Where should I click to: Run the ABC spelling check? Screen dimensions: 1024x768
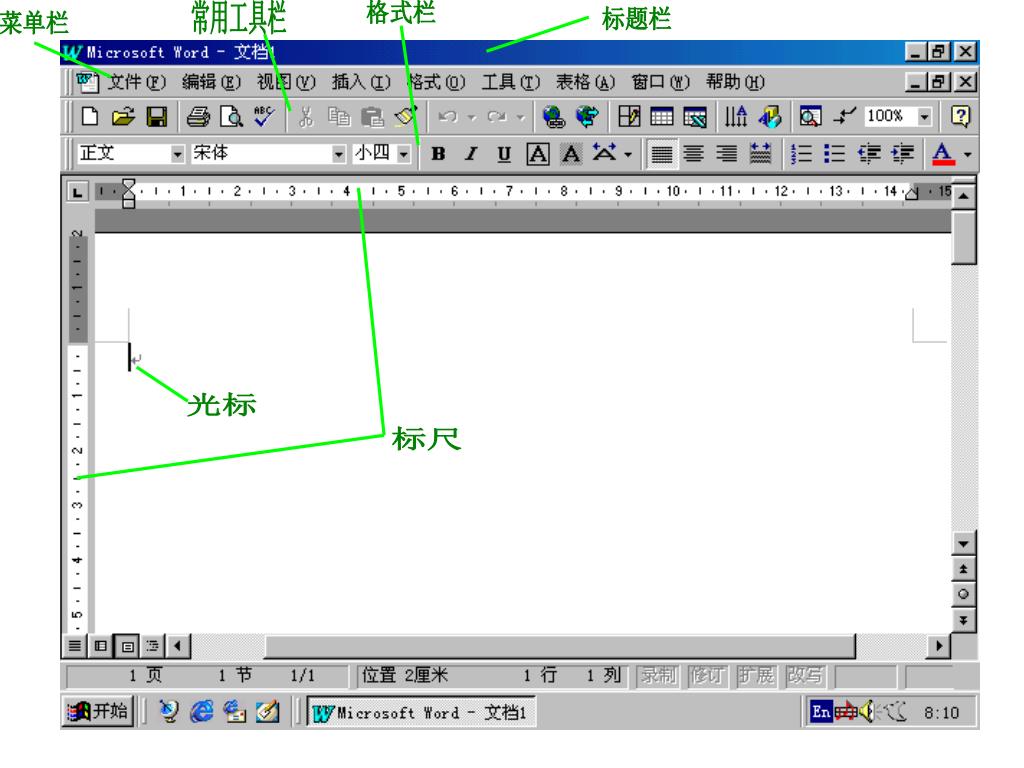click(264, 117)
